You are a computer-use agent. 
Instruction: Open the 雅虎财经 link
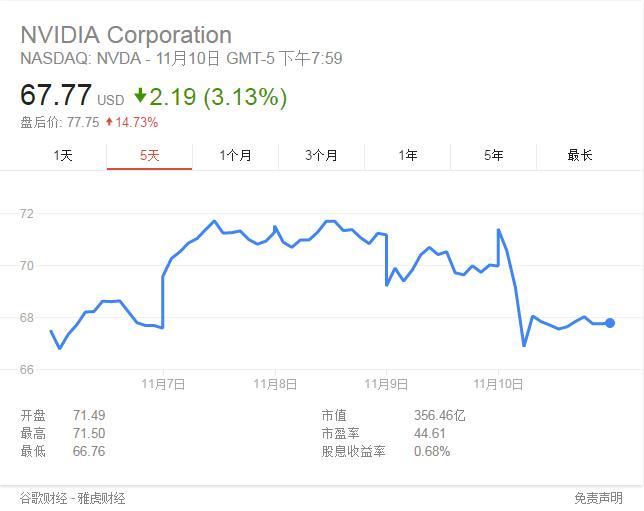coord(101,498)
